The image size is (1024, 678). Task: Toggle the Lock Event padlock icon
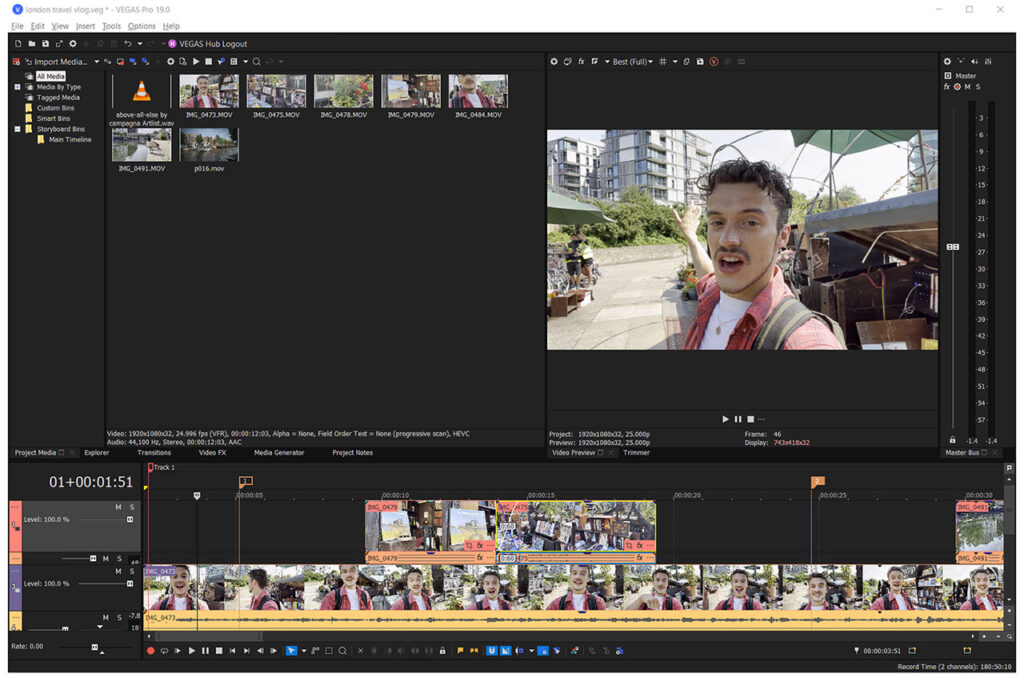tap(443, 651)
